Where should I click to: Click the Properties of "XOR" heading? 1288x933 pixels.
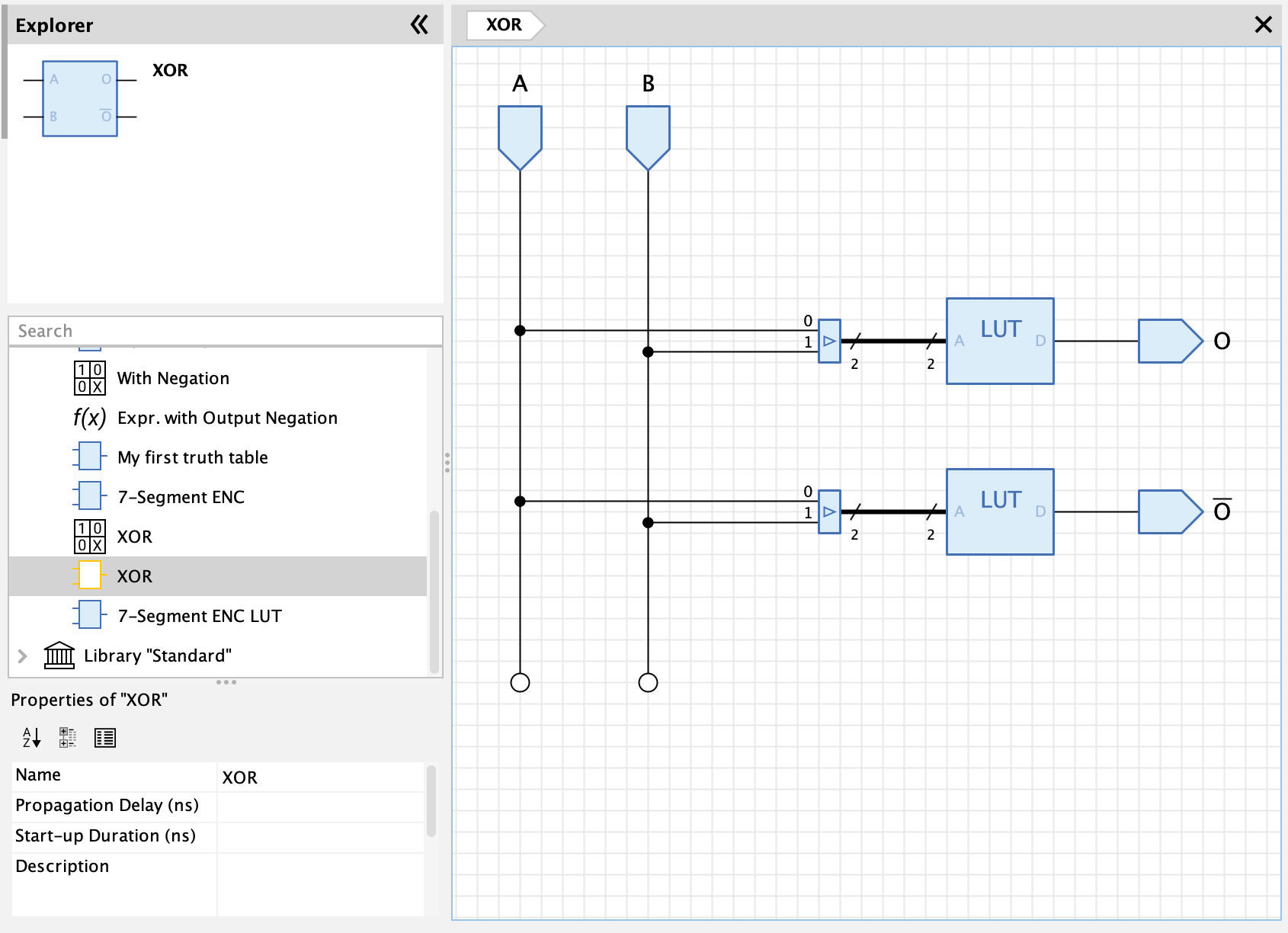click(89, 700)
